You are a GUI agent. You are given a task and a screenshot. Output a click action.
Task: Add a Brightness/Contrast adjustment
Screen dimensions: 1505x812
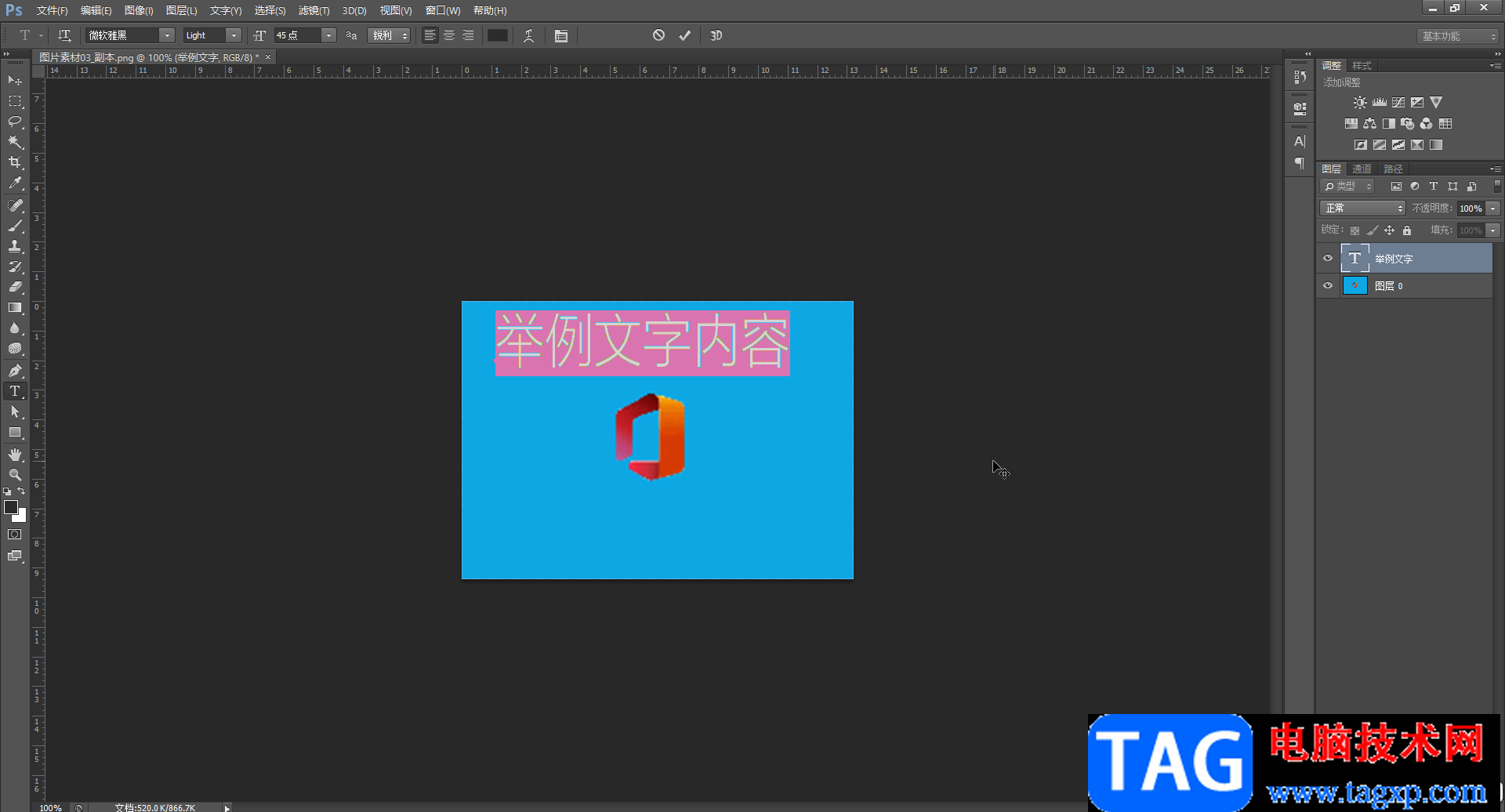(1360, 103)
